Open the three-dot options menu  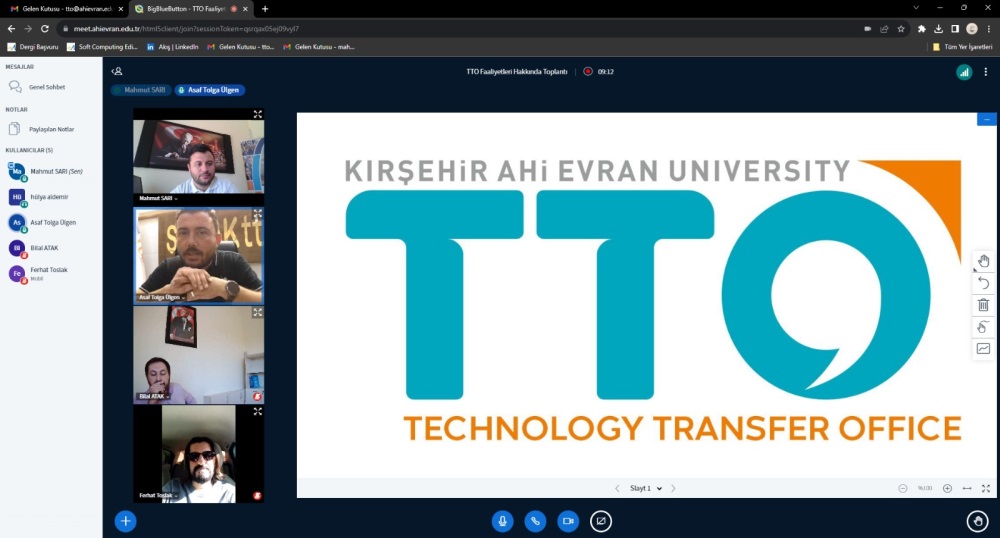986,72
